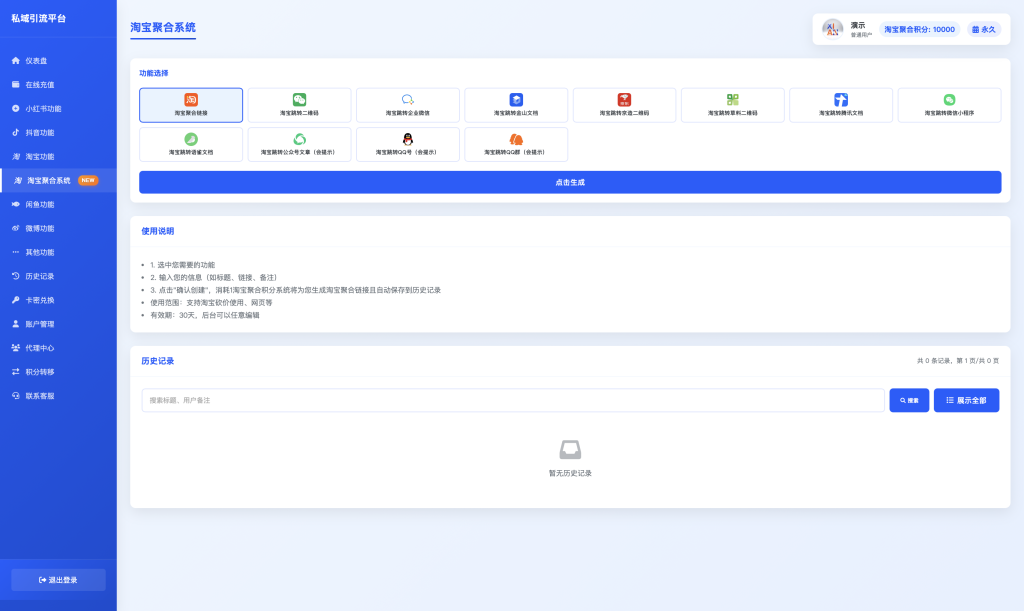Select 淘宝跳转草料二维码 option
Screen dimensions: 1024x611
click(x=732, y=105)
